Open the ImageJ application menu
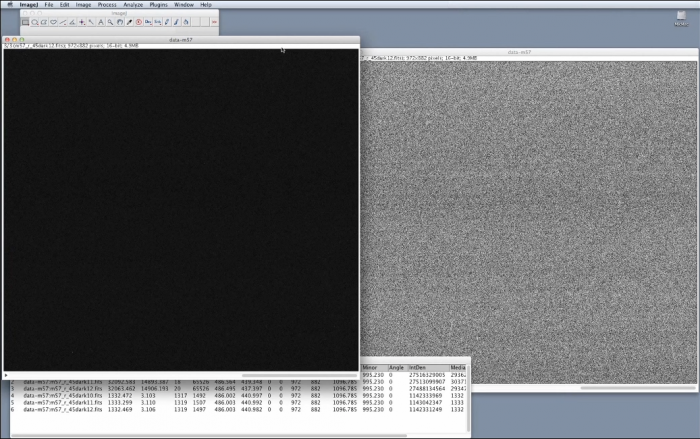The image size is (700, 439). [29, 4]
